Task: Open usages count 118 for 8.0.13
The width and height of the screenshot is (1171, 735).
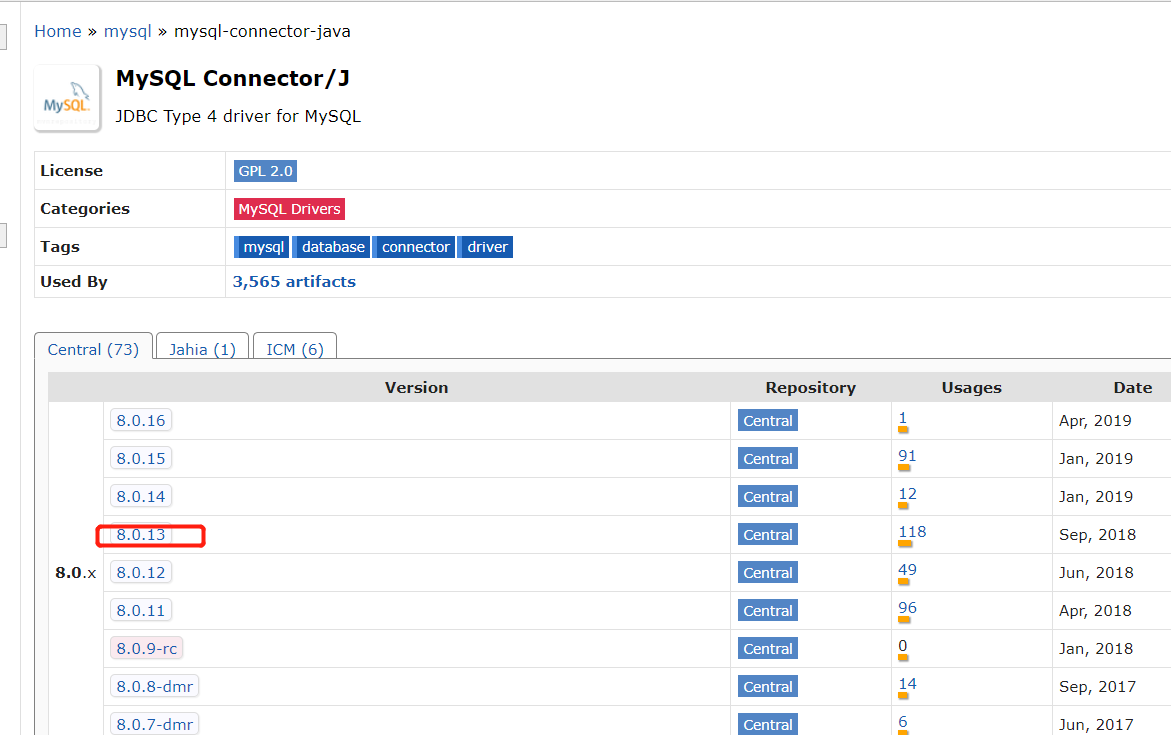Action: pyautogui.click(x=912, y=532)
